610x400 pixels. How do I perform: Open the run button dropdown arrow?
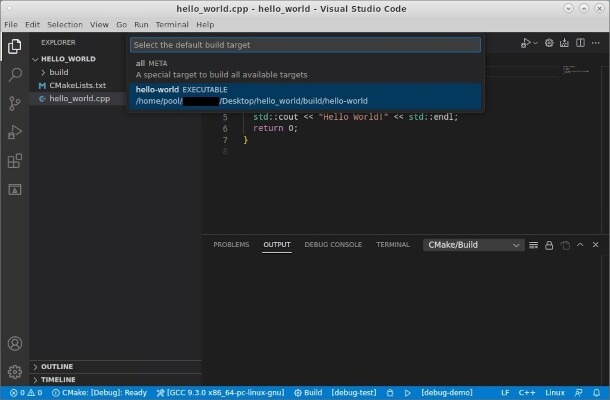pyautogui.click(x=536, y=43)
